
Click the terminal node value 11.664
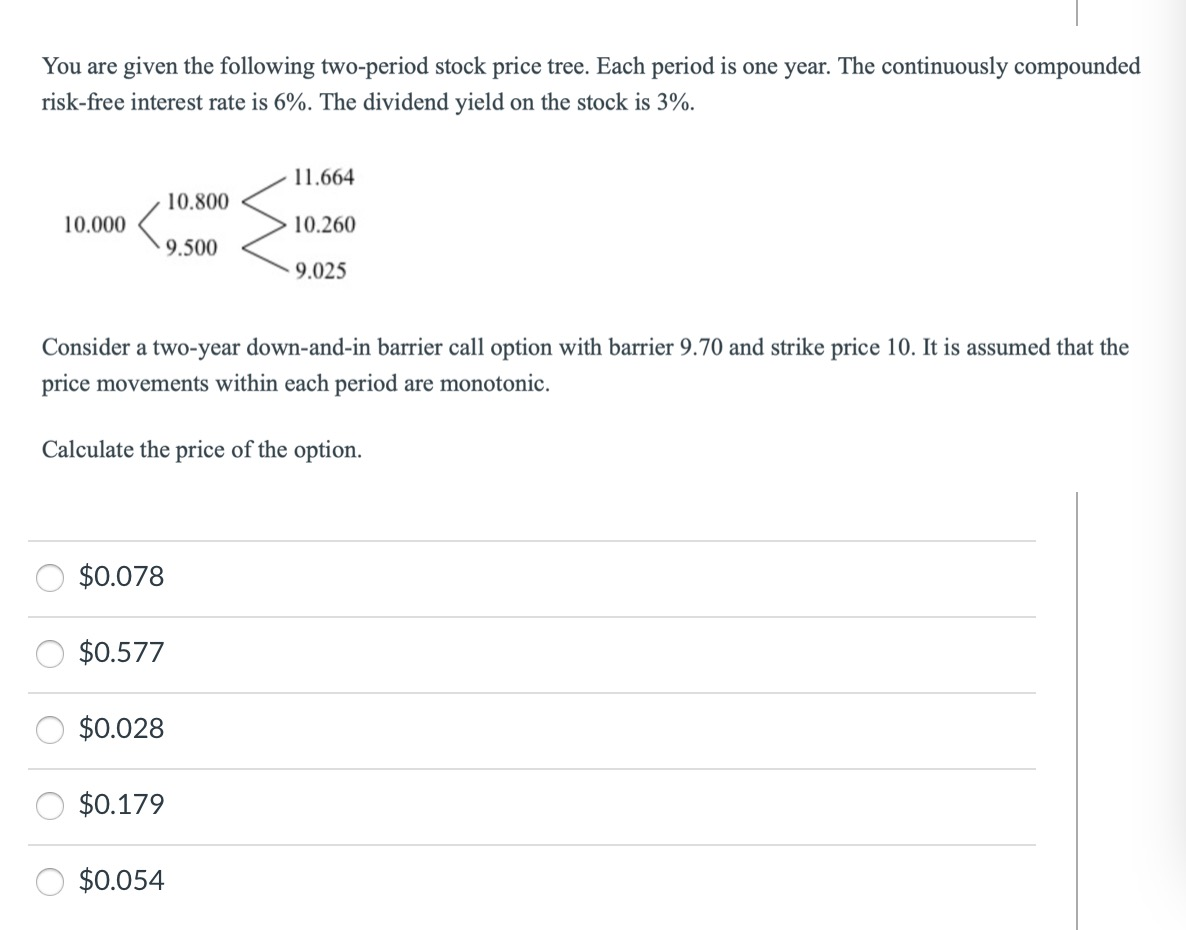pyautogui.click(x=324, y=176)
